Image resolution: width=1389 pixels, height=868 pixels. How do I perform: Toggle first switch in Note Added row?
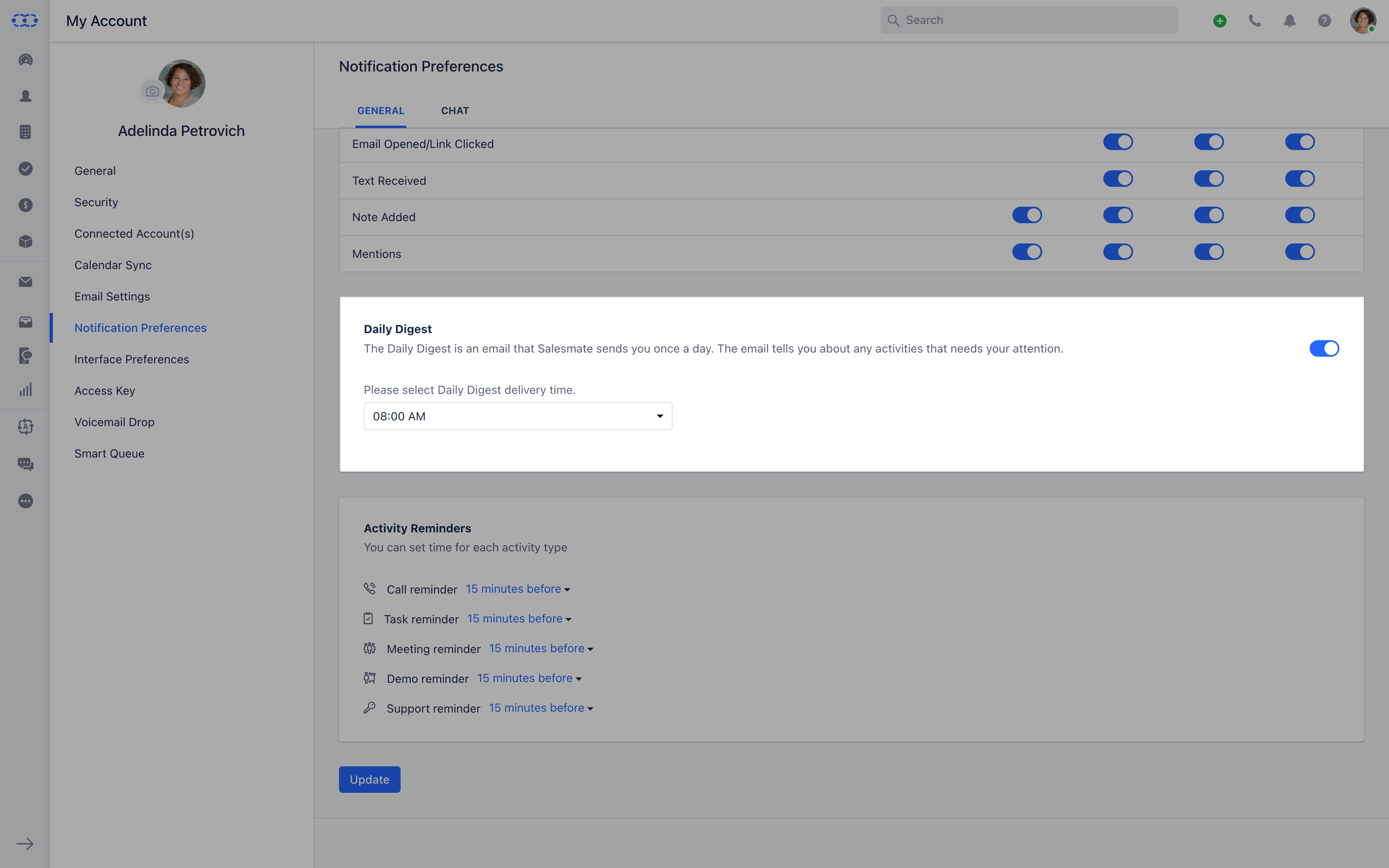tap(1027, 215)
